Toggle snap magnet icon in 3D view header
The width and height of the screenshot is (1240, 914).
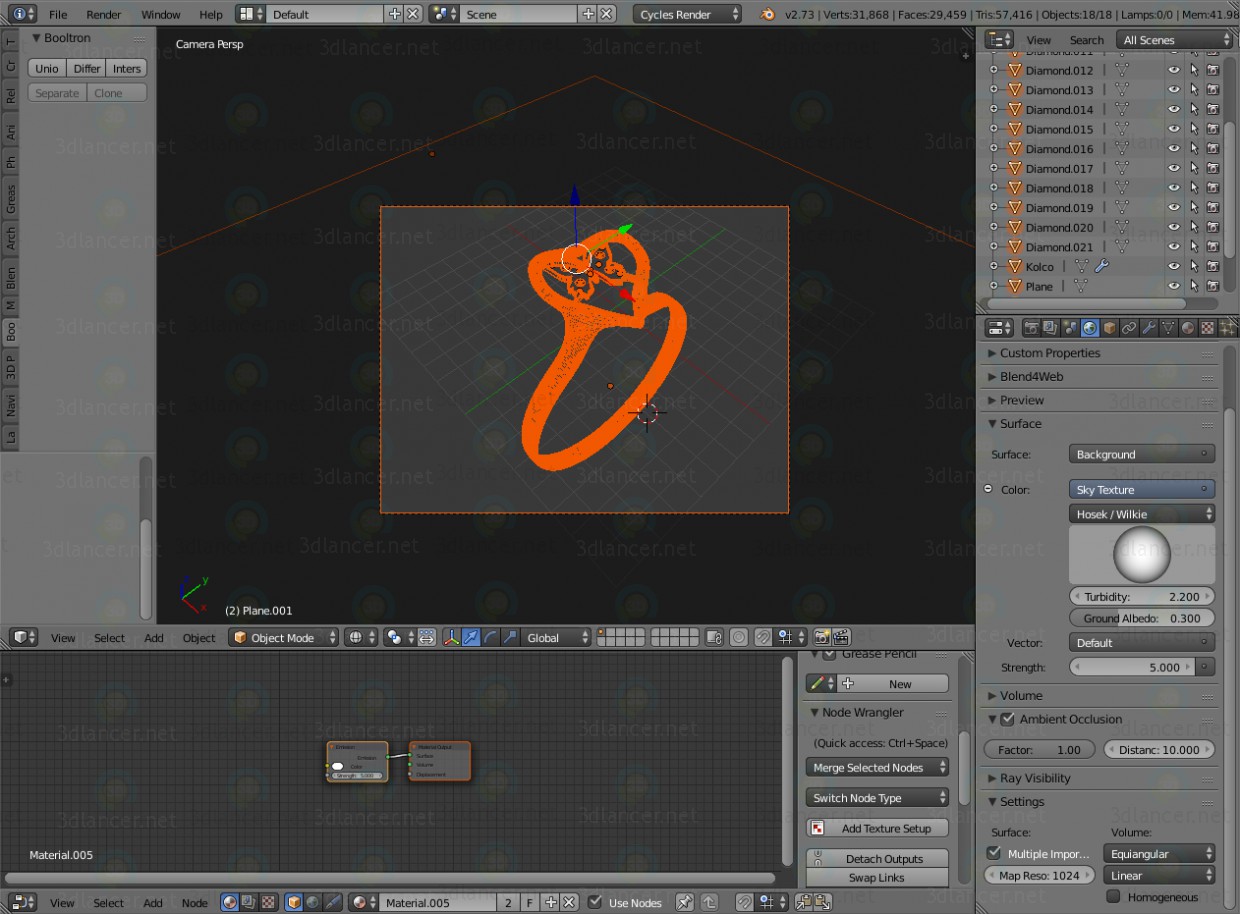click(763, 638)
